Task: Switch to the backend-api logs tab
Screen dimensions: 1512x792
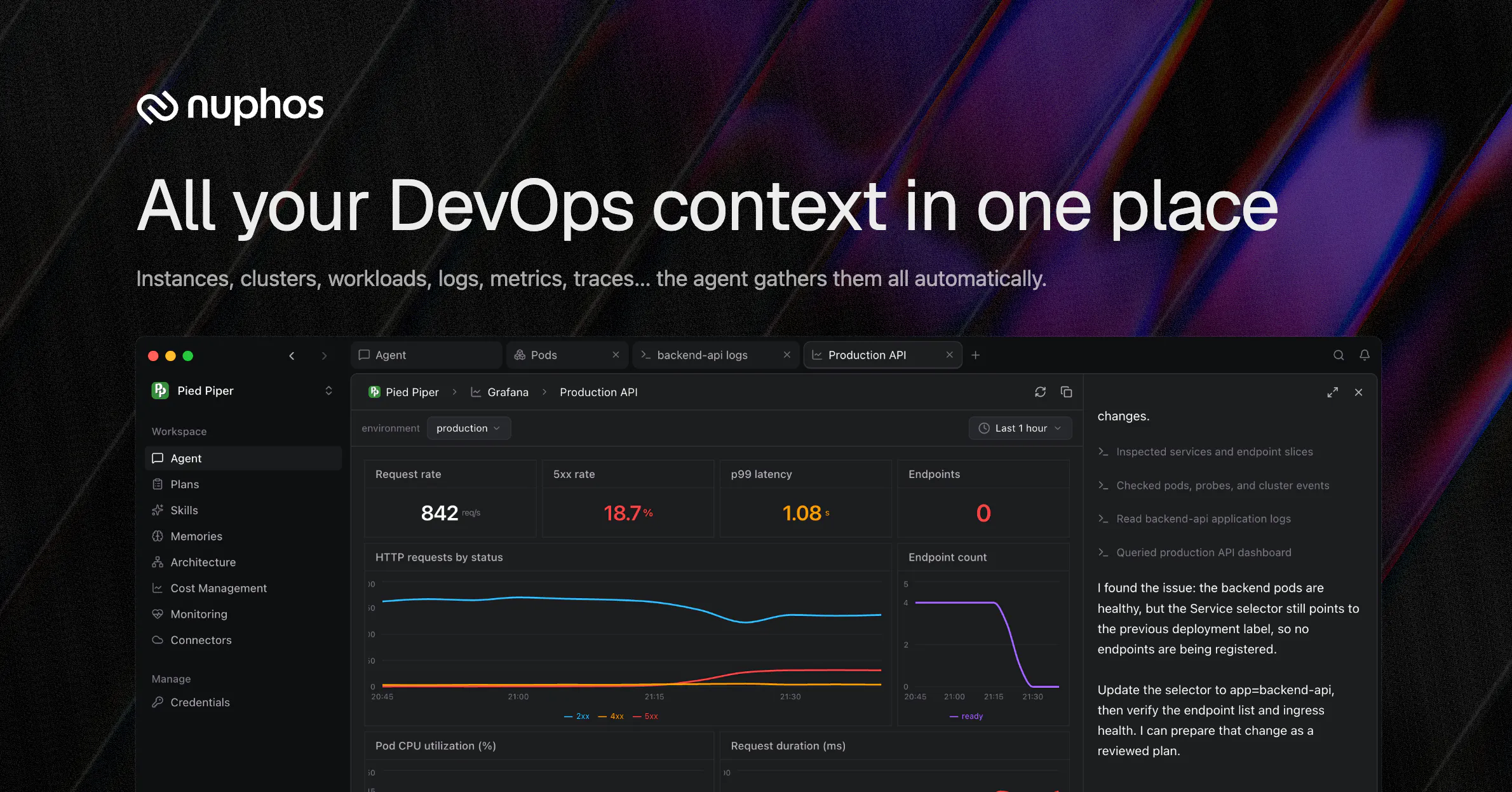Action: pyautogui.click(x=716, y=355)
